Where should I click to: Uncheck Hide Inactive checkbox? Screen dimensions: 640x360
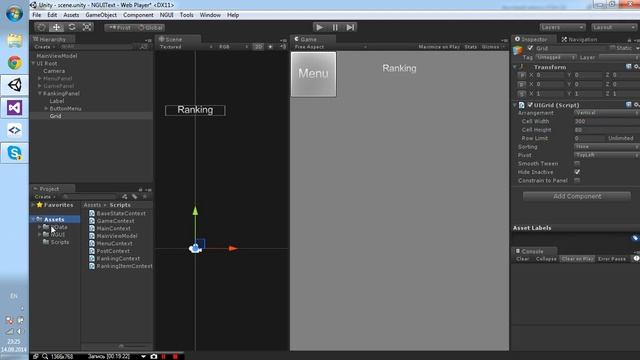tap(577, 172)
